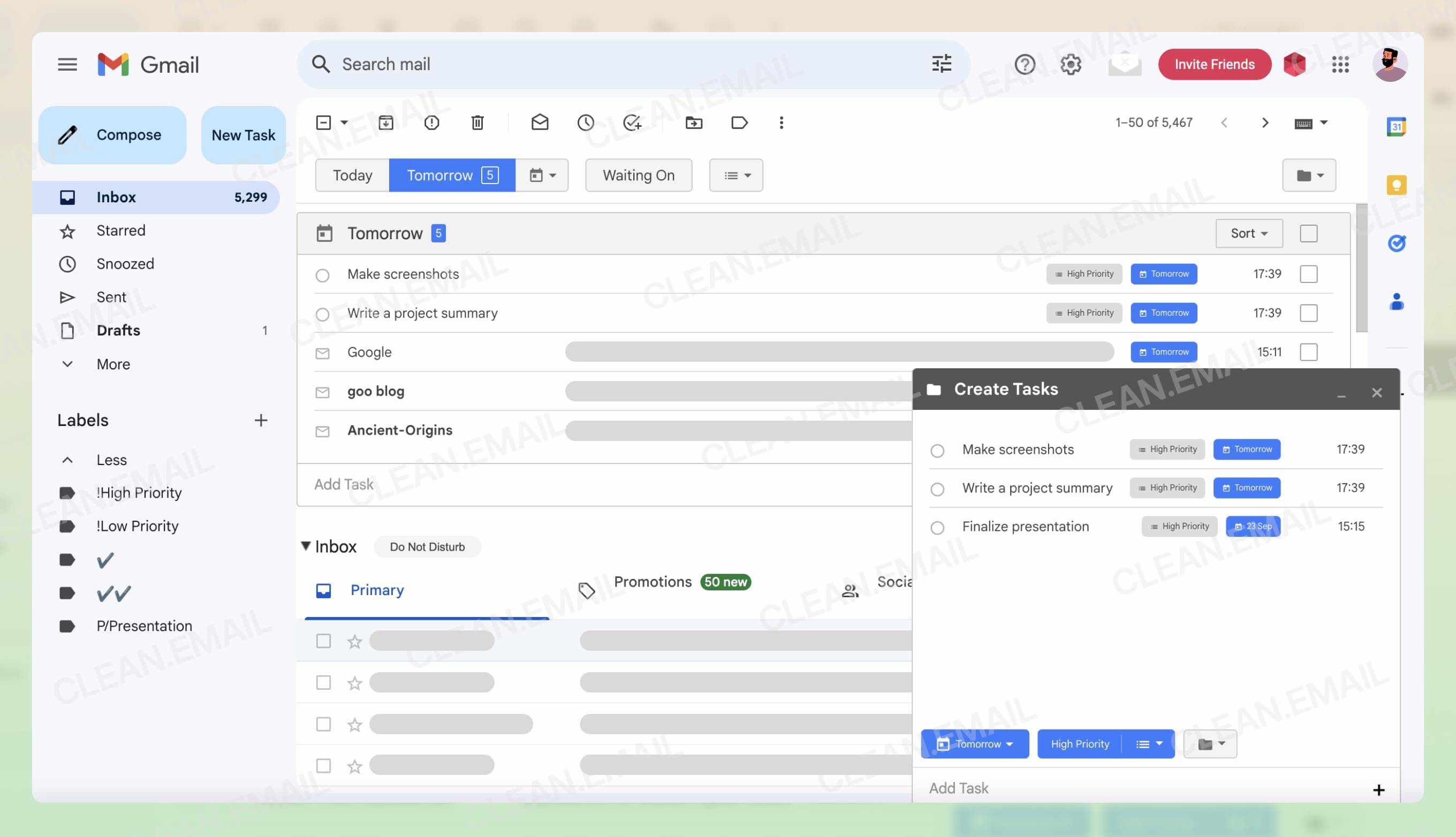Open the Sort dropdown in Tomorrow section

point(1248,233)
